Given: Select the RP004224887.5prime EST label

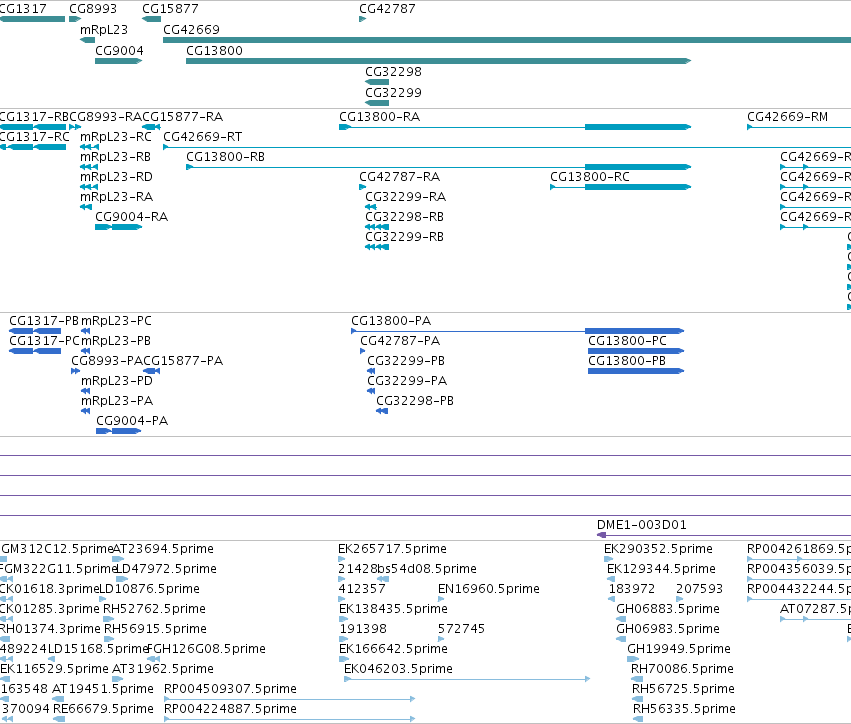Looking at the screenshot, I should point(230,709).
